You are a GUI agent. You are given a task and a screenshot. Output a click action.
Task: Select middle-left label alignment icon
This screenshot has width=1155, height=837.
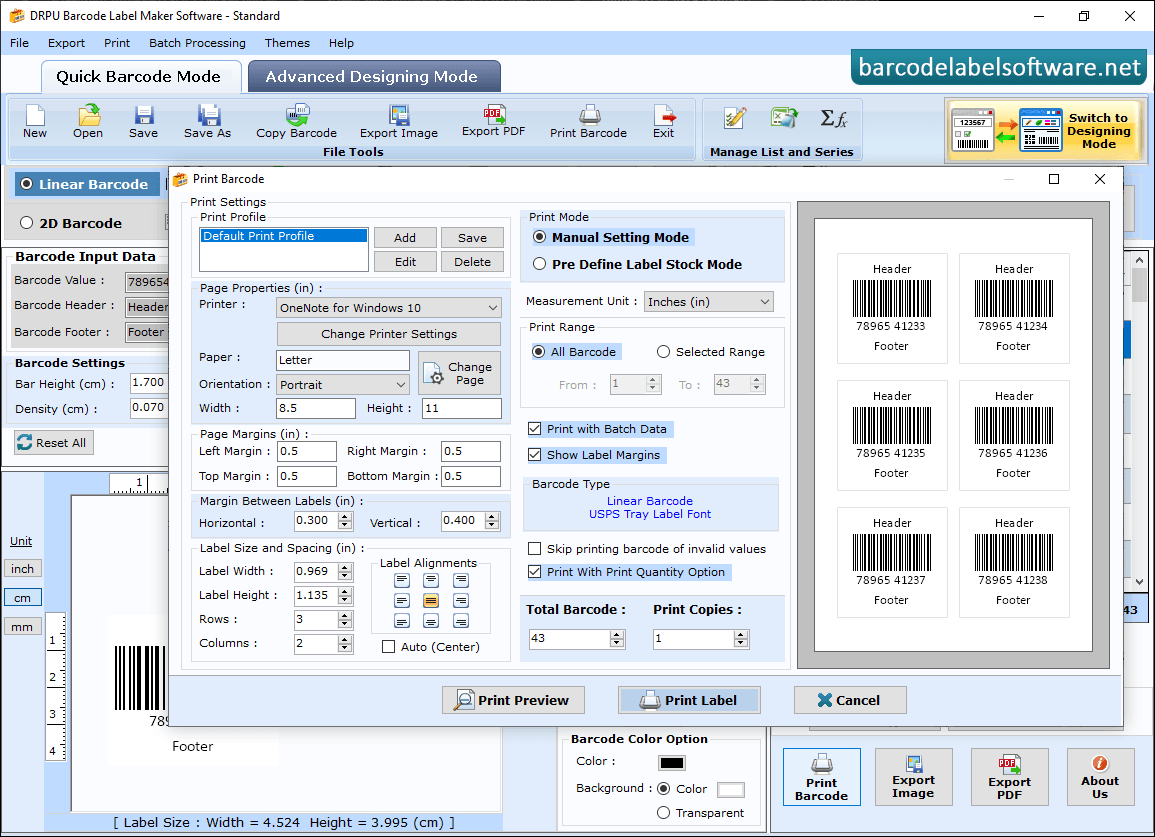click(401, 601)
